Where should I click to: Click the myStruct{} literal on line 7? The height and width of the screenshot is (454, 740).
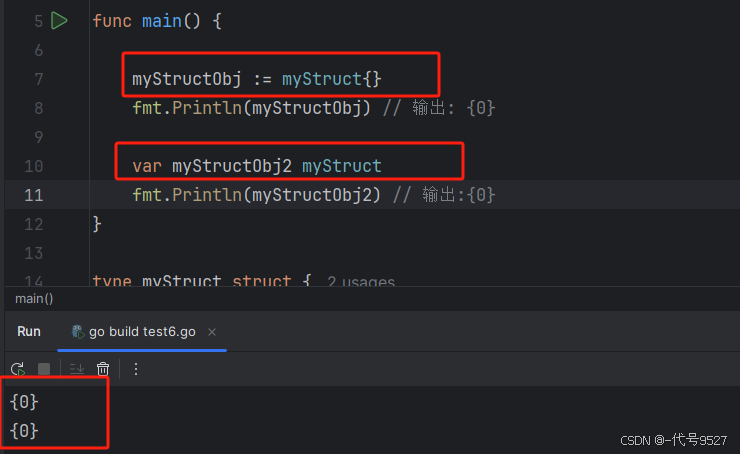pos(331,78)
